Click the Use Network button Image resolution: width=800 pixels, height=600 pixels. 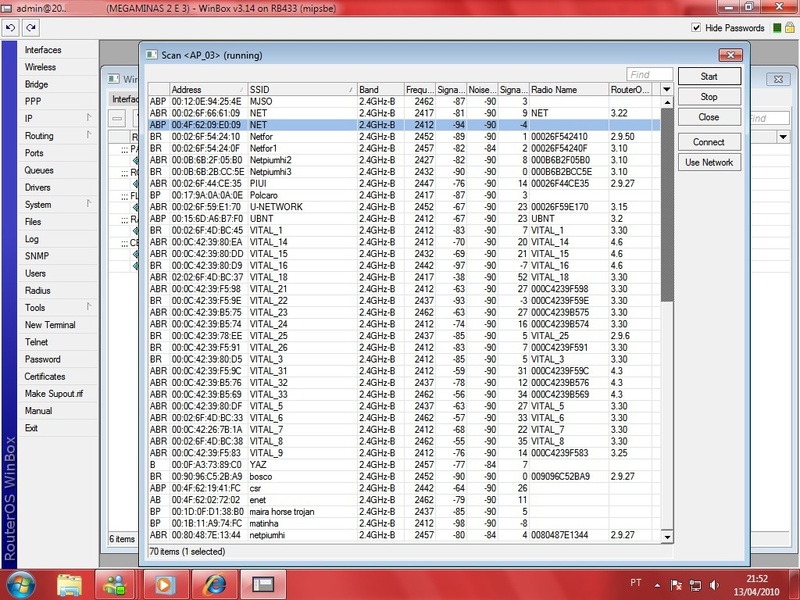tap(708, 162)
